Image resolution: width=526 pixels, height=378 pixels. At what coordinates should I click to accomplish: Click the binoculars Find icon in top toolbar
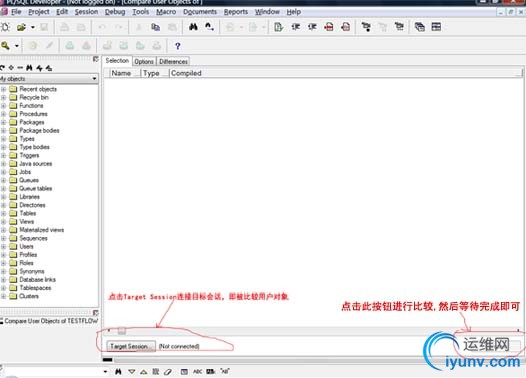click(x=193, y=27)
